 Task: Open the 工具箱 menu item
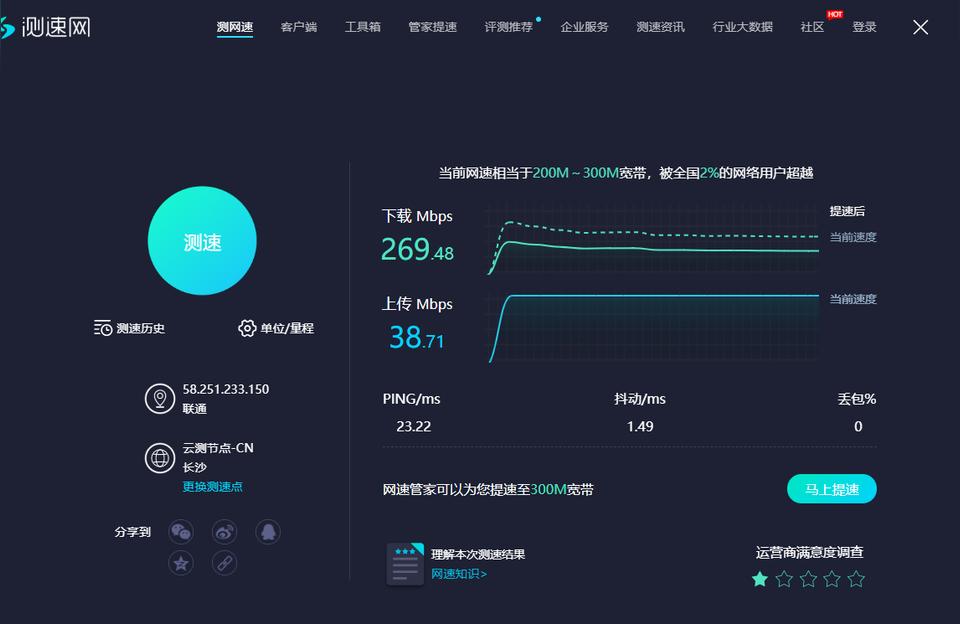[363, 27]
